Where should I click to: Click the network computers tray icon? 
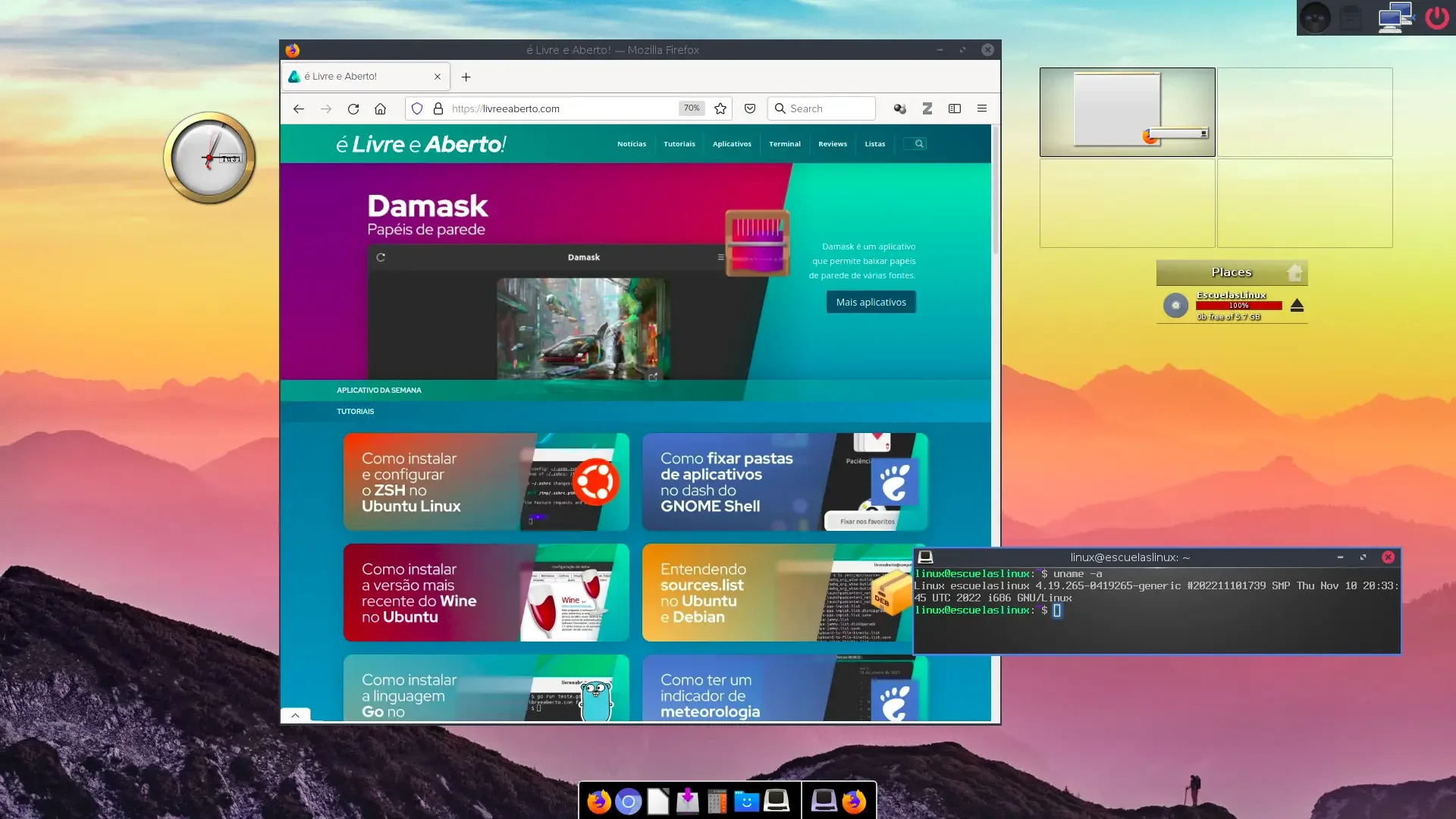1395,17
